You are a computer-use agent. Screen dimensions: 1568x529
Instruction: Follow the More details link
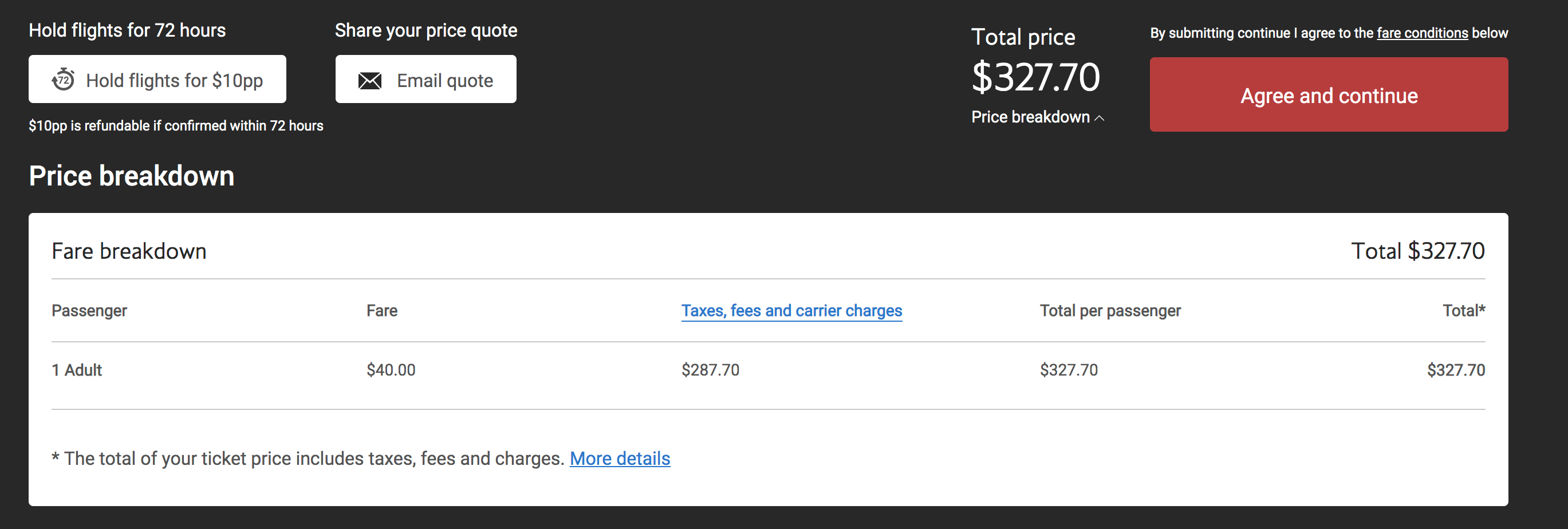(620, 459)
